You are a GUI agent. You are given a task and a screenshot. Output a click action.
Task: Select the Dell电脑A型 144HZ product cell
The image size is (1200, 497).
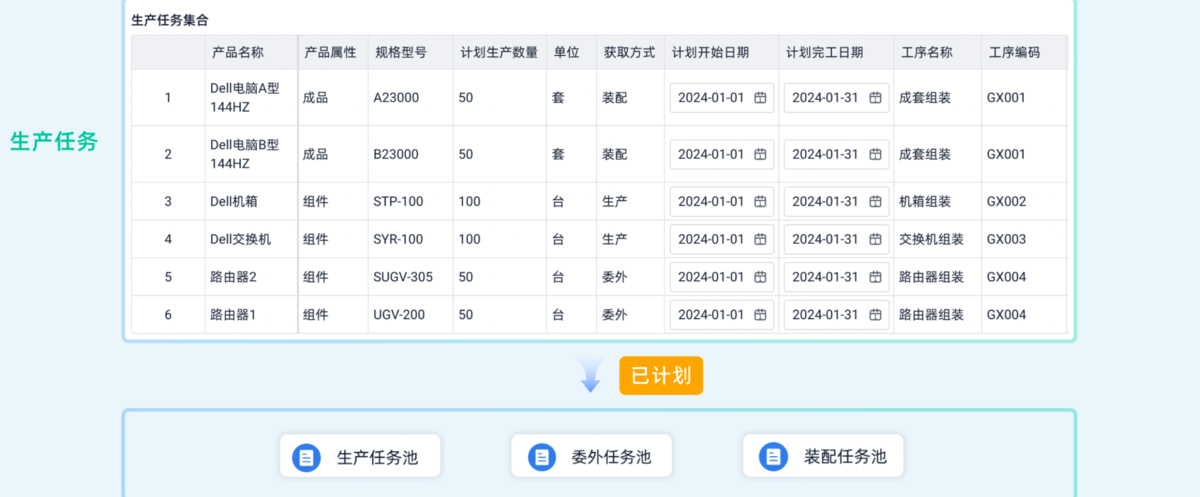pyautogui.click(x=251, y=97)
